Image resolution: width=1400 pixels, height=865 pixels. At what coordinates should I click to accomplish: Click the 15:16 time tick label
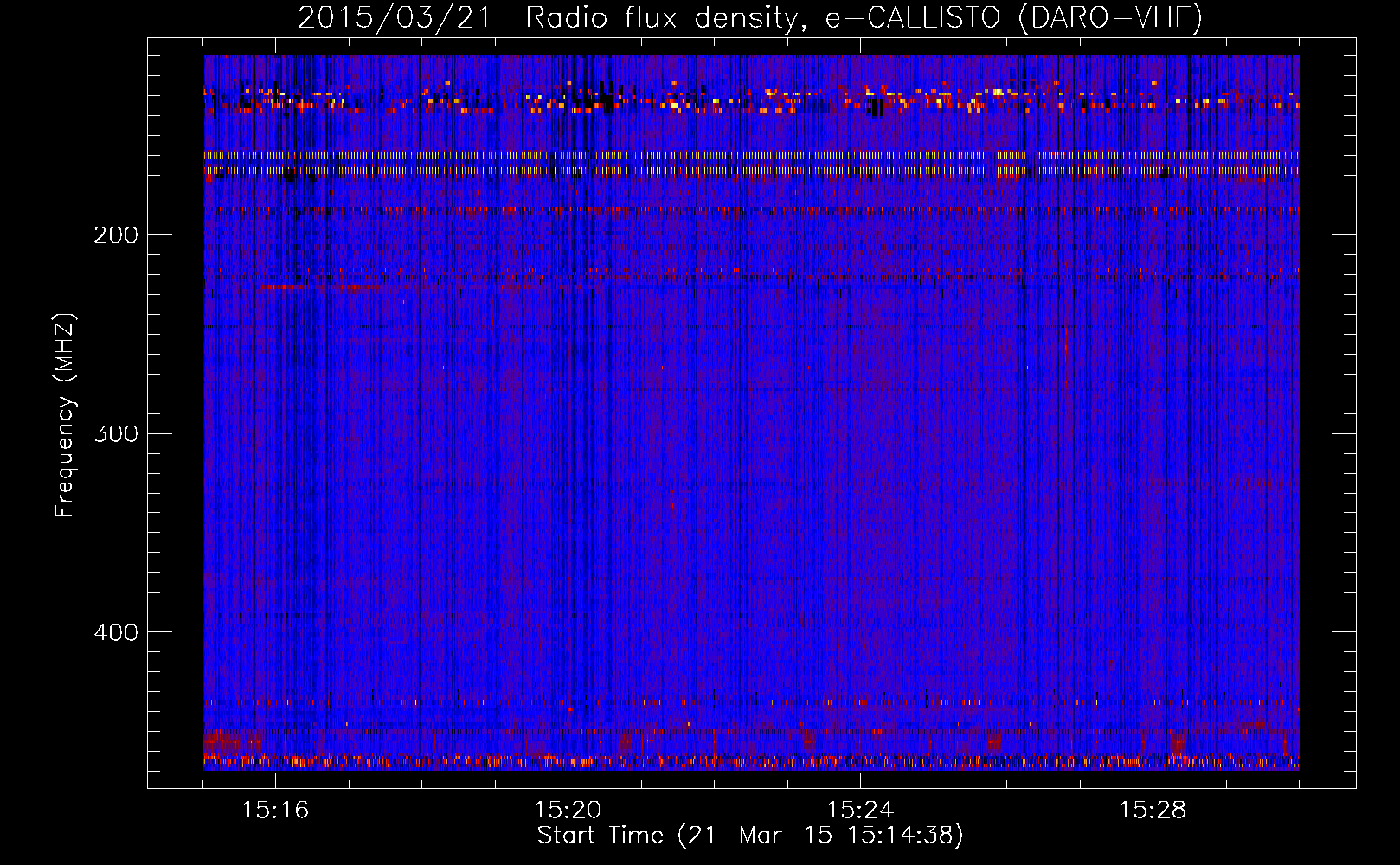[275, 811]
